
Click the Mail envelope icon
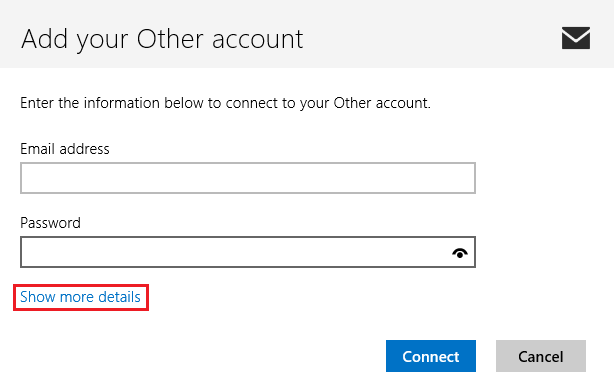576,38
